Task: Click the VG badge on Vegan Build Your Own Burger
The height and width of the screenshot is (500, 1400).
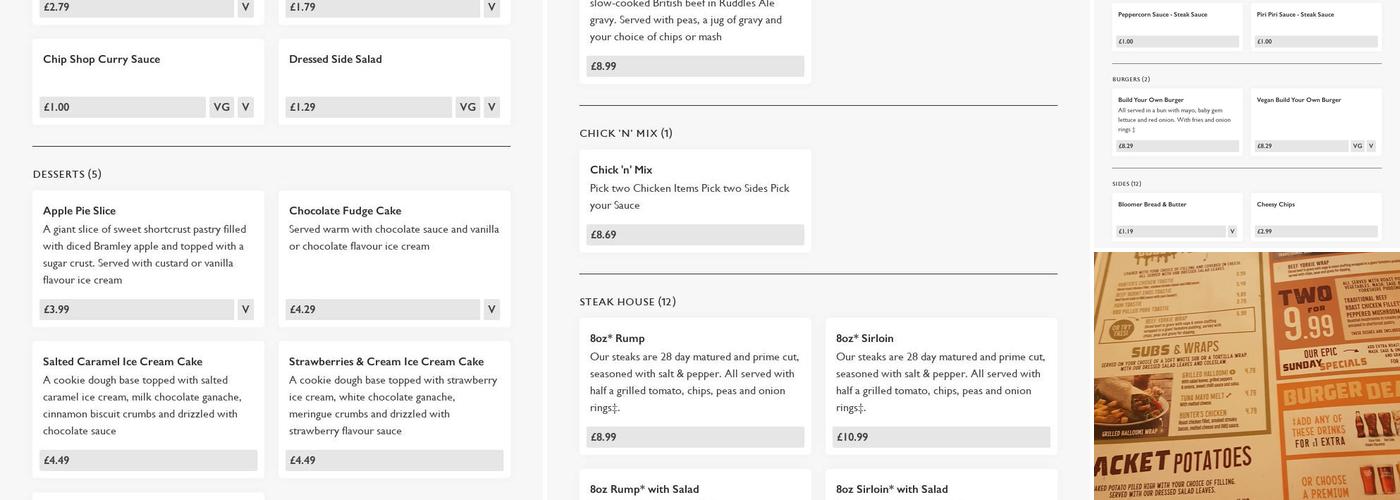Action: 1357,146
